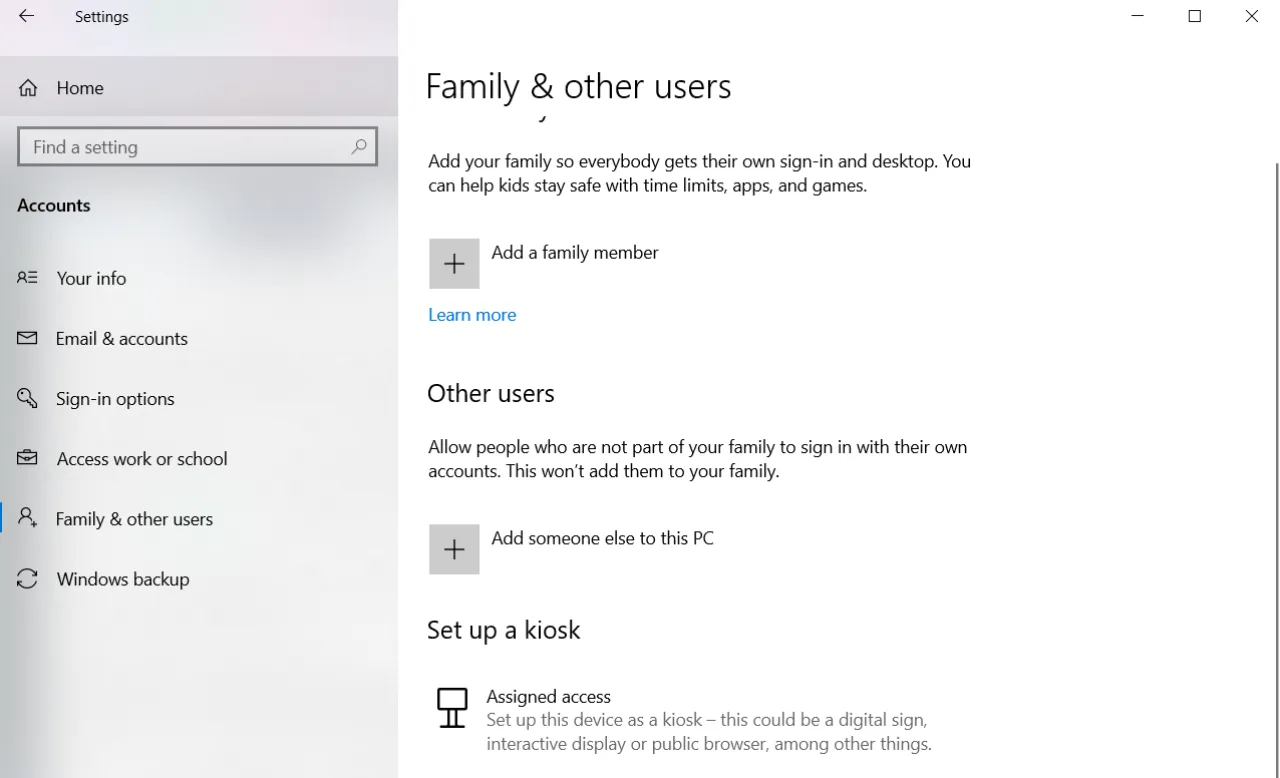
Task: Click Add someone else to this PC
Action: click(602, 538)
